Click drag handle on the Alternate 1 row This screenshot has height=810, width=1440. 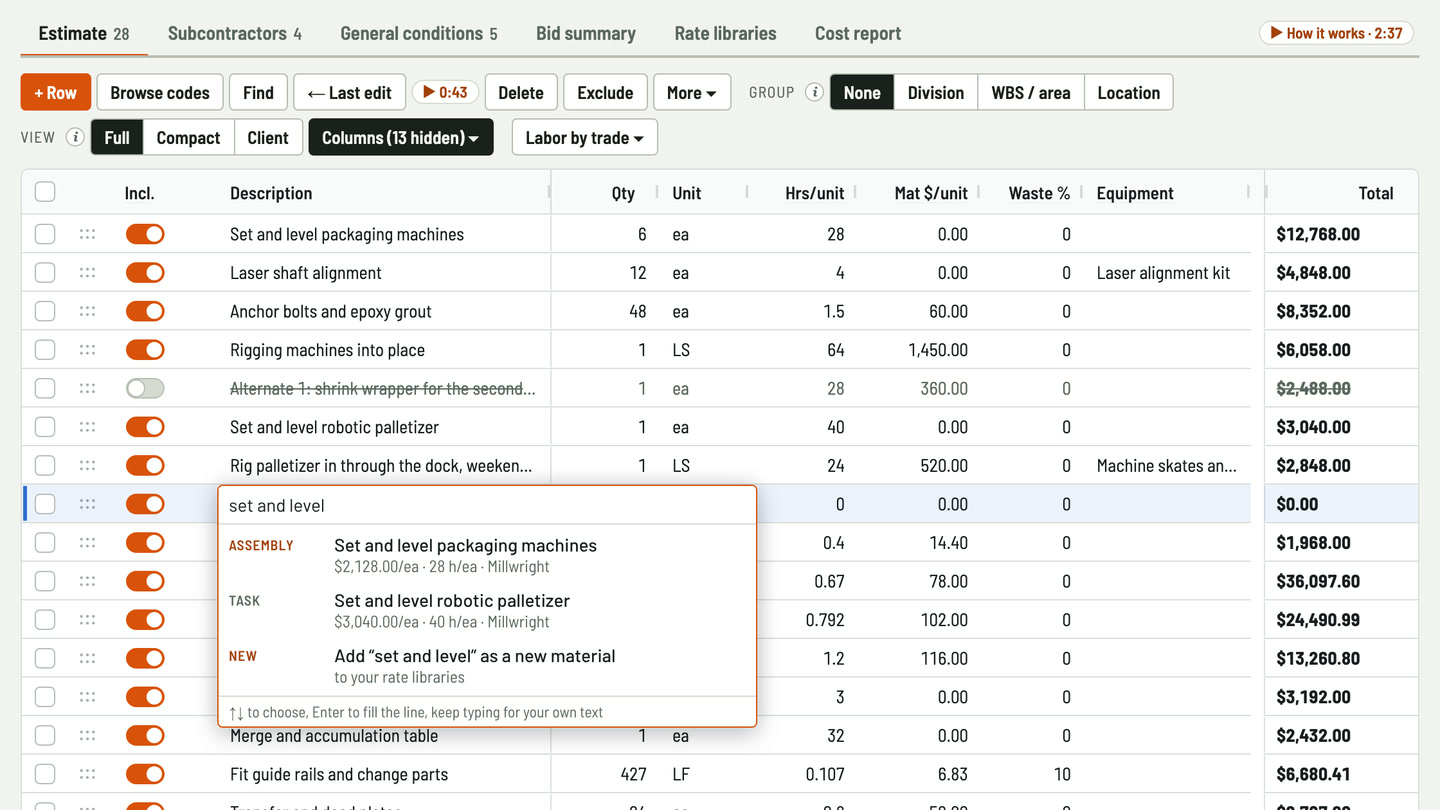tap(87, 388)
